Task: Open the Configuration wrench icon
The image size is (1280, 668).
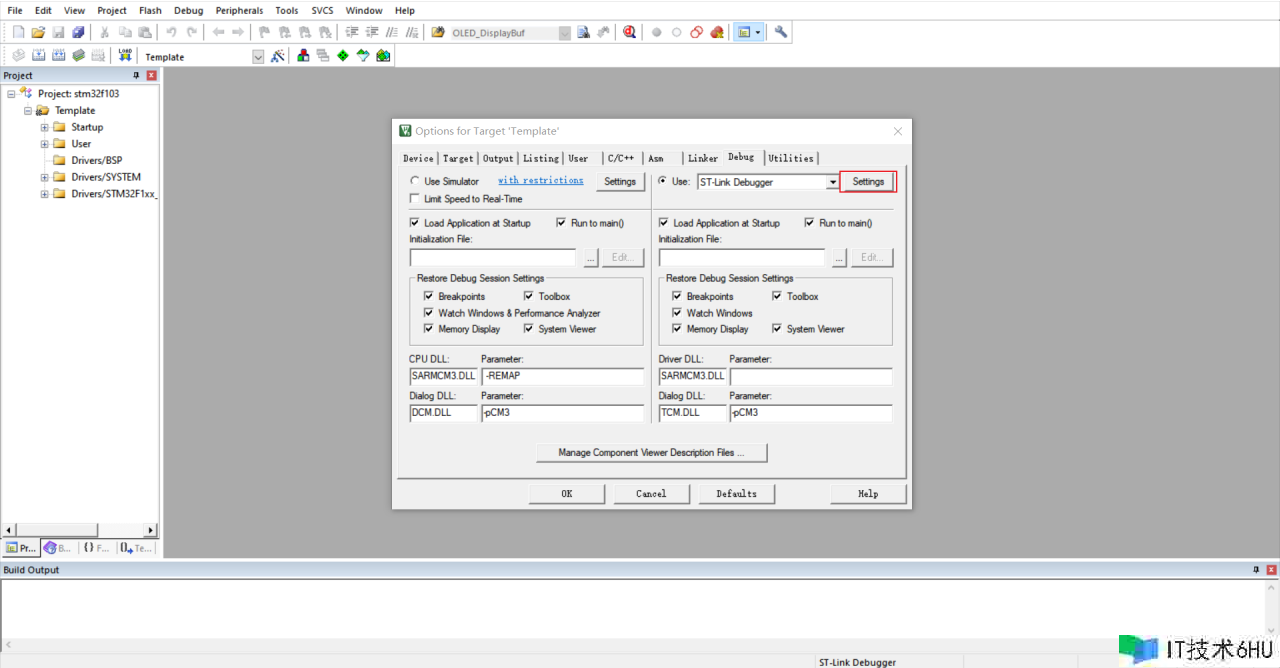Action: 781,32
